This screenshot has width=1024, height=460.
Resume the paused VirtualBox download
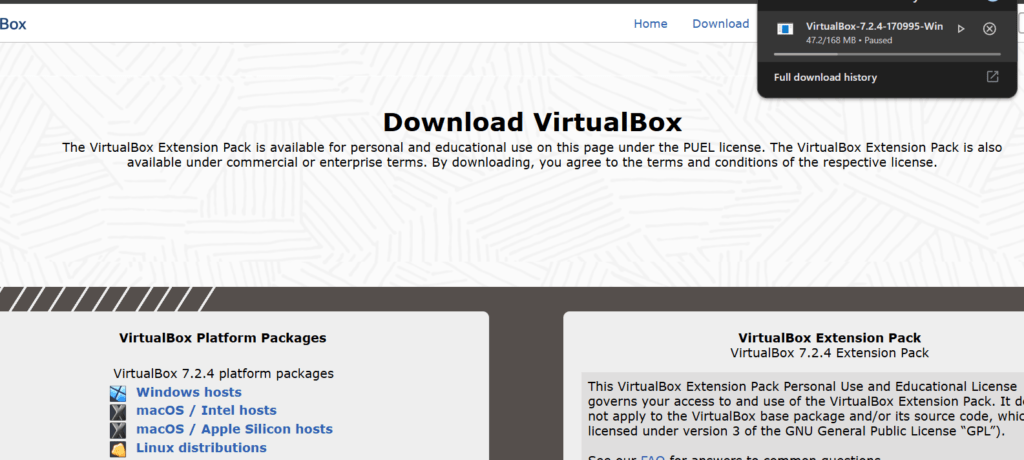[x=961, y=29]
